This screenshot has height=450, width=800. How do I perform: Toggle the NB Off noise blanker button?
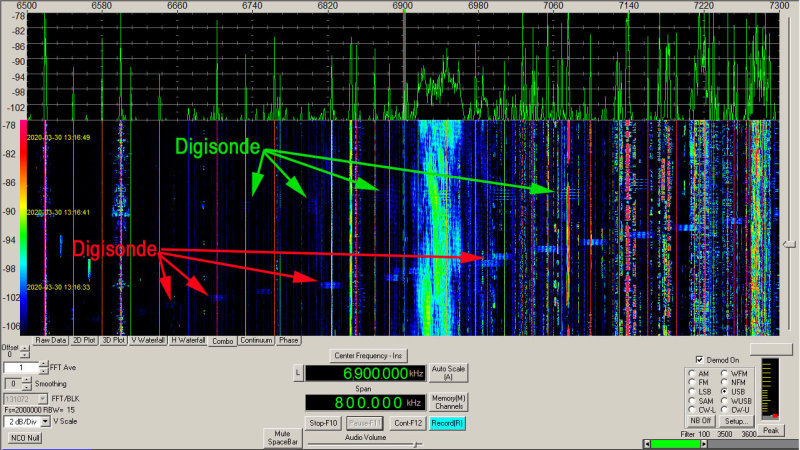click(x=701, y=421)
